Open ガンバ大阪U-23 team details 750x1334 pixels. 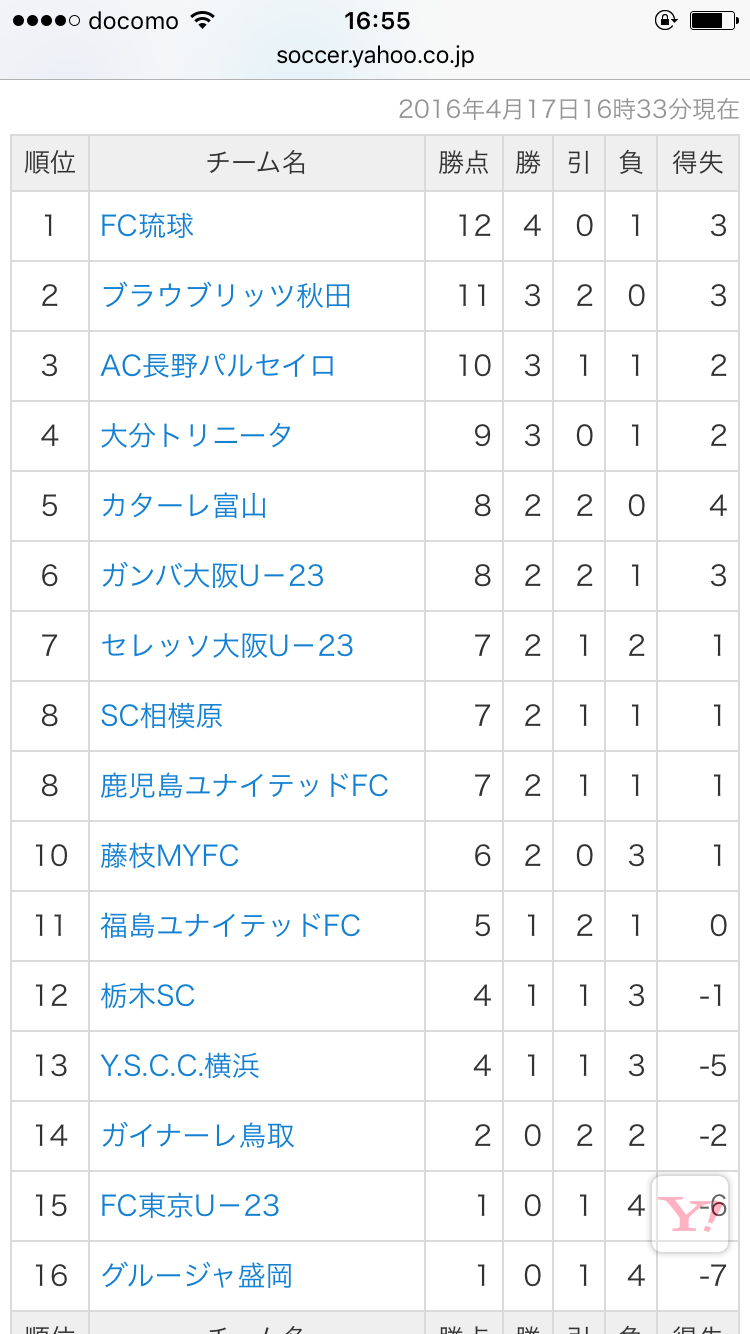[x=212, y=576]
